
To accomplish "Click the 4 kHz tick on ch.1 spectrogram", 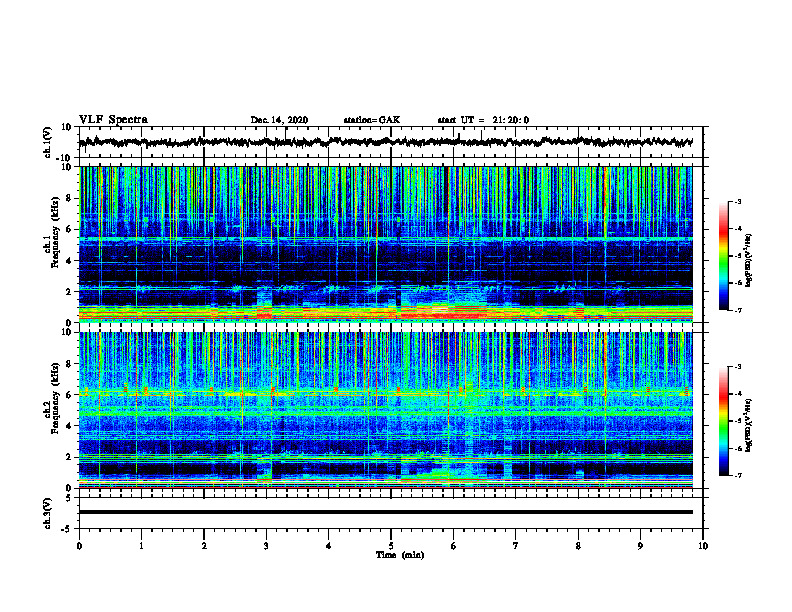I will [69, 261].
